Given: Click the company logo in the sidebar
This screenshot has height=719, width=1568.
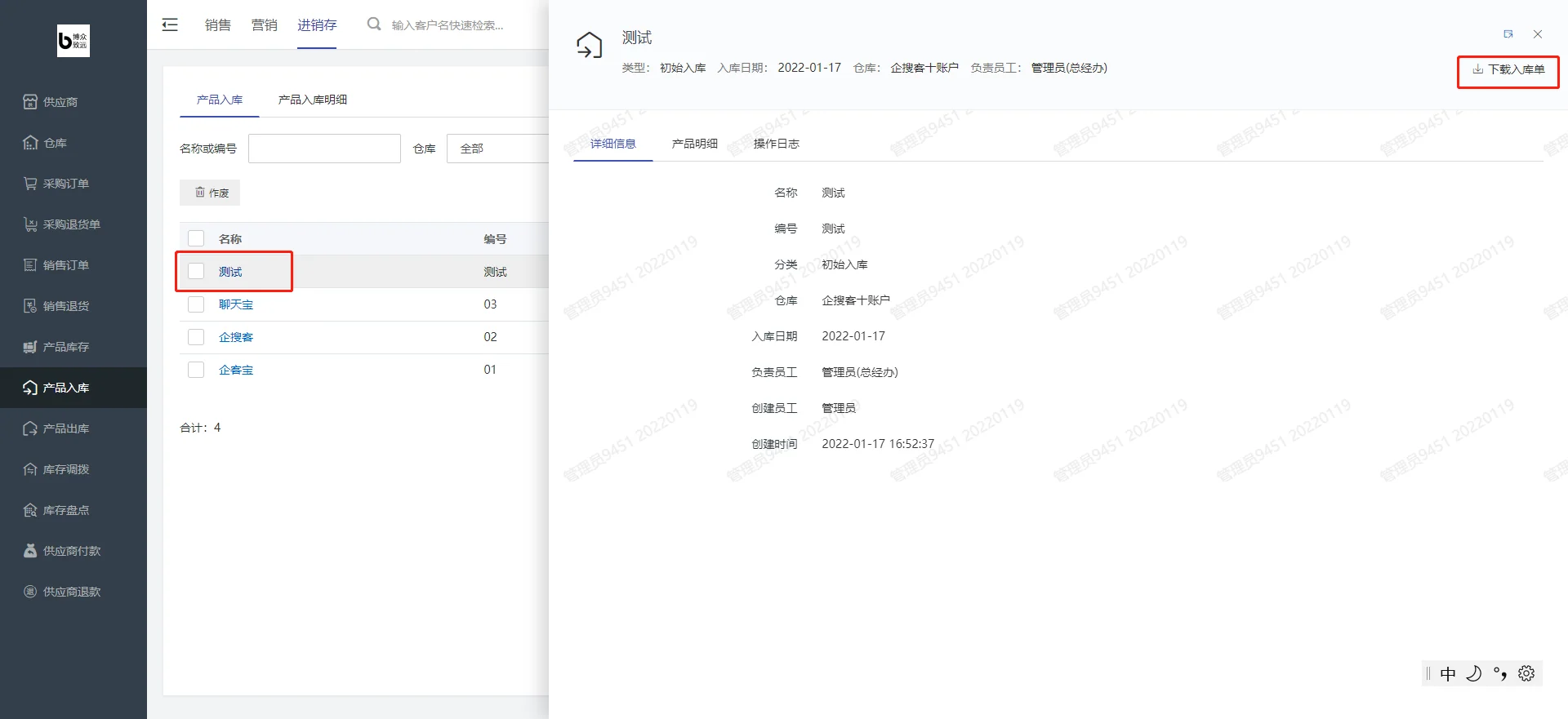Looking at the screenshot, I should (x=73, y=41).
